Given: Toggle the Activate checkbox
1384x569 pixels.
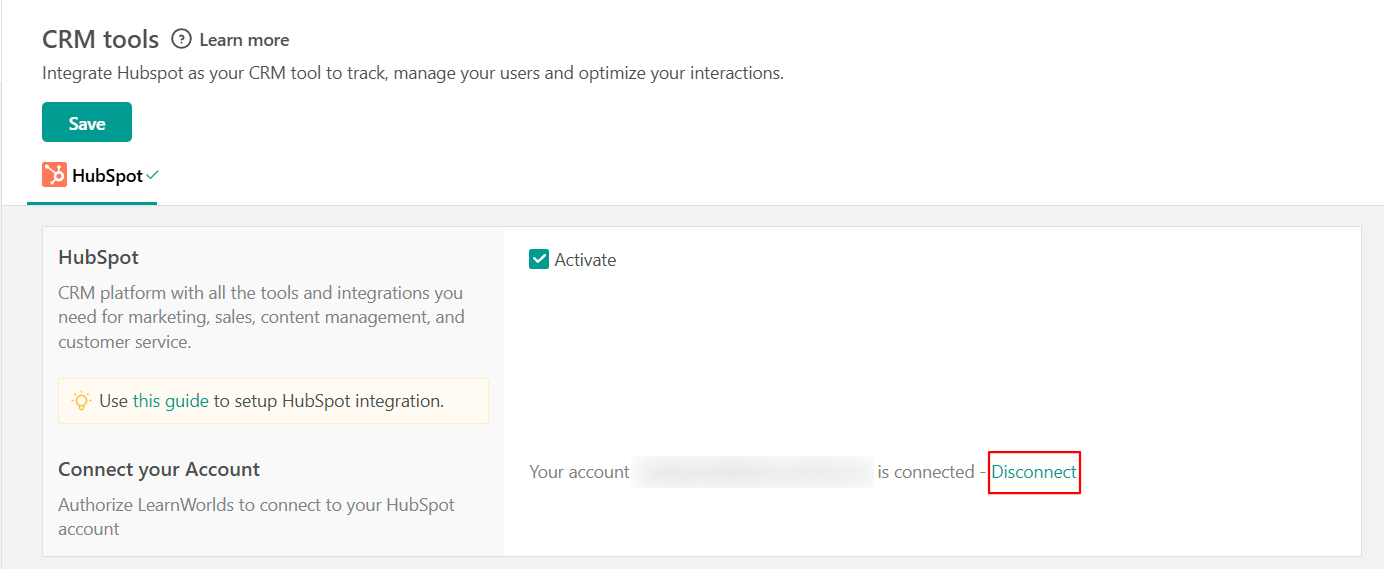Looking at the screenshot, I should click(x=539, y=260).
